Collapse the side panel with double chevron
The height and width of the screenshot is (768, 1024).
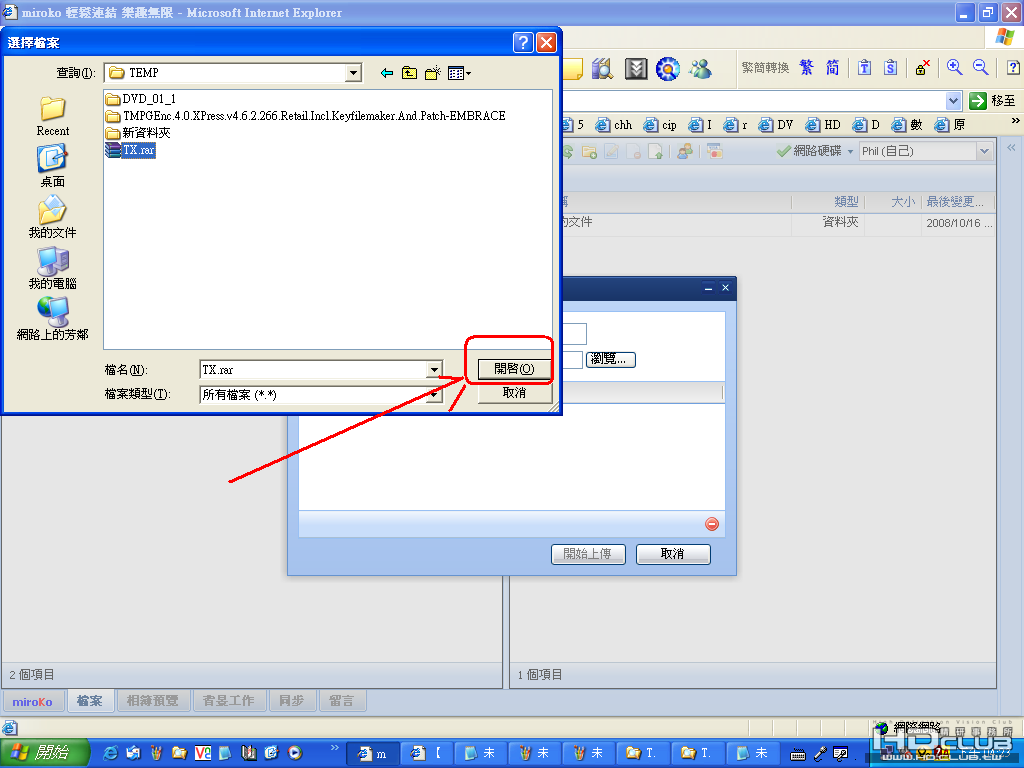(1011, 148)
